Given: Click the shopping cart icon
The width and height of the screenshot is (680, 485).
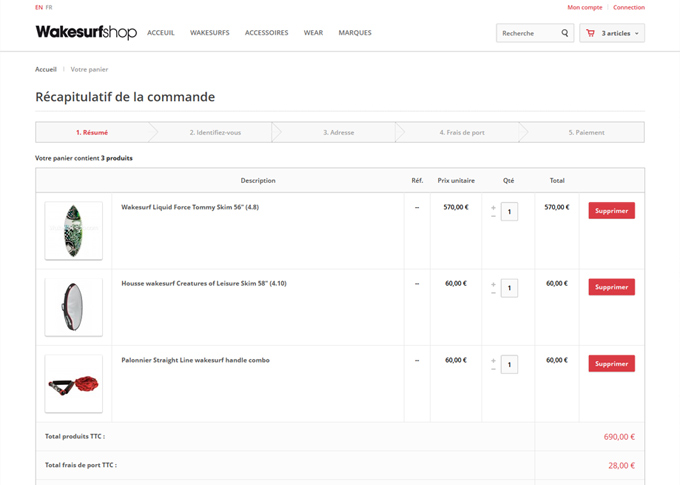Looking at the screenshot, I should 591,33.
